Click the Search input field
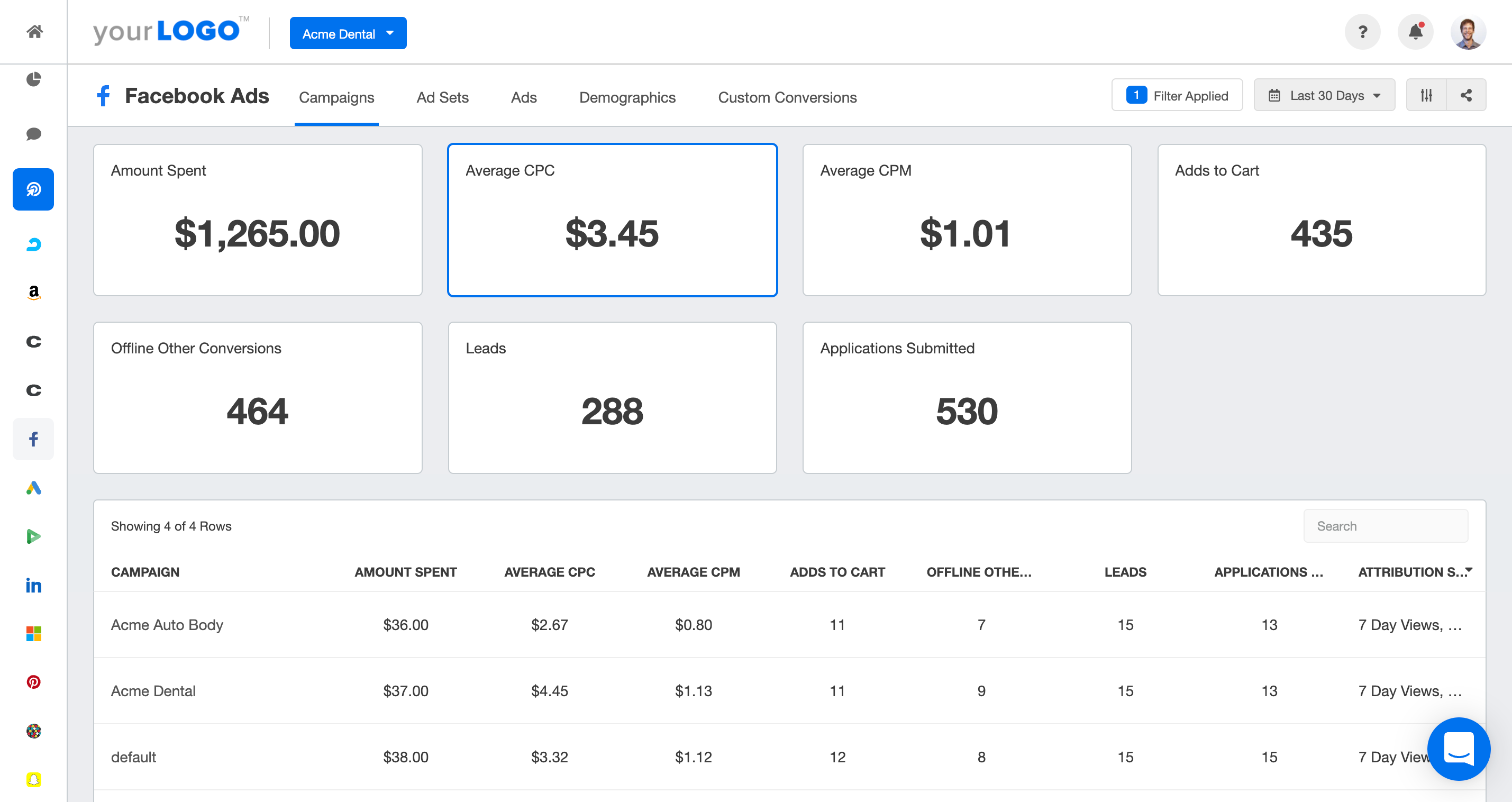Viewport: 1512px width, 802px height. point(1385,526)
